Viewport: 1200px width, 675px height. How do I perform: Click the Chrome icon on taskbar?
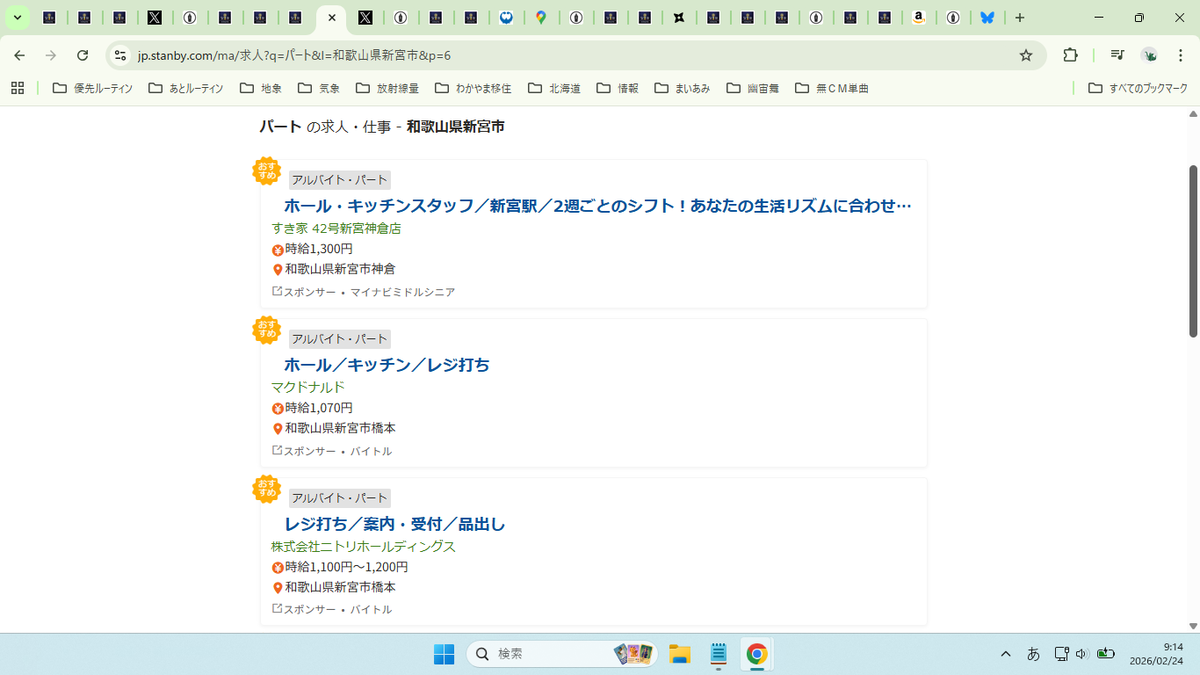(x=757, y=654)
